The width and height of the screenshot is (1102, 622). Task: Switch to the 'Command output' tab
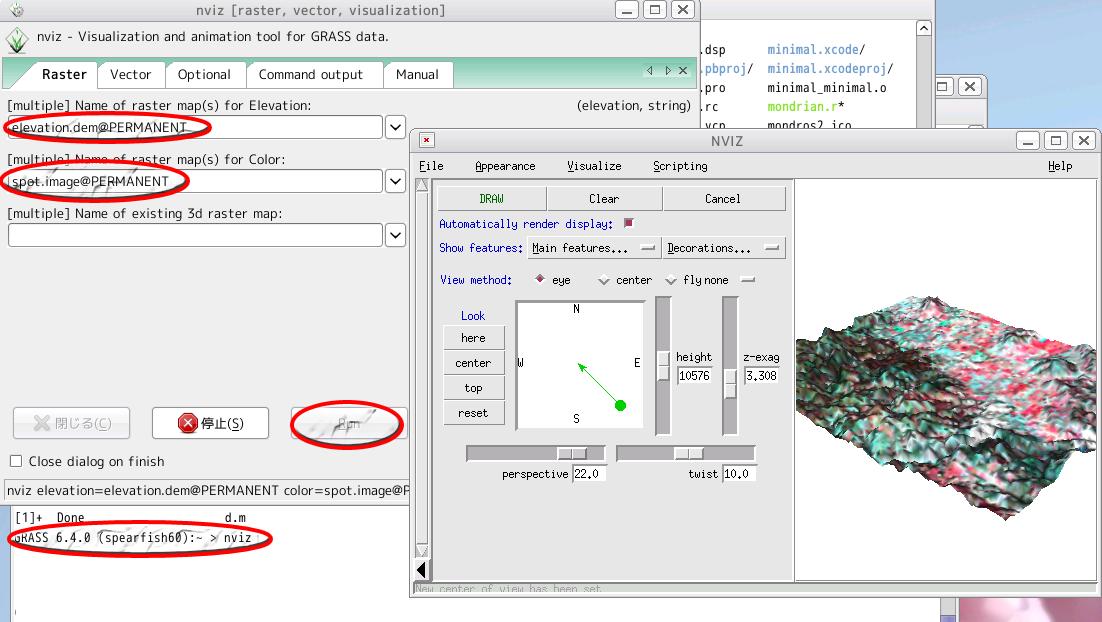click(x=311, y=75)
